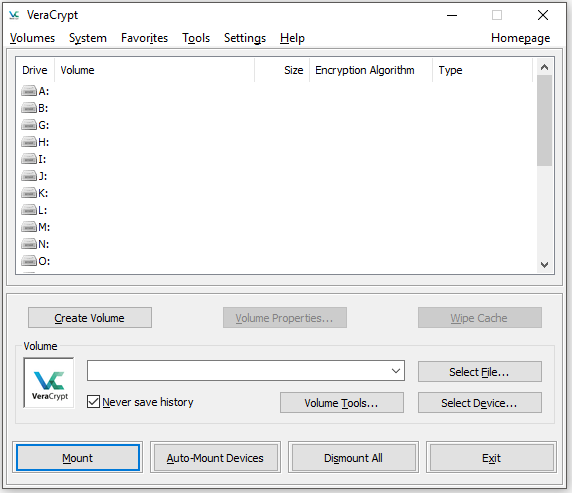Select drive A: icon in list
This screenshot has width=572, height=493.
[x=29, y=91]
